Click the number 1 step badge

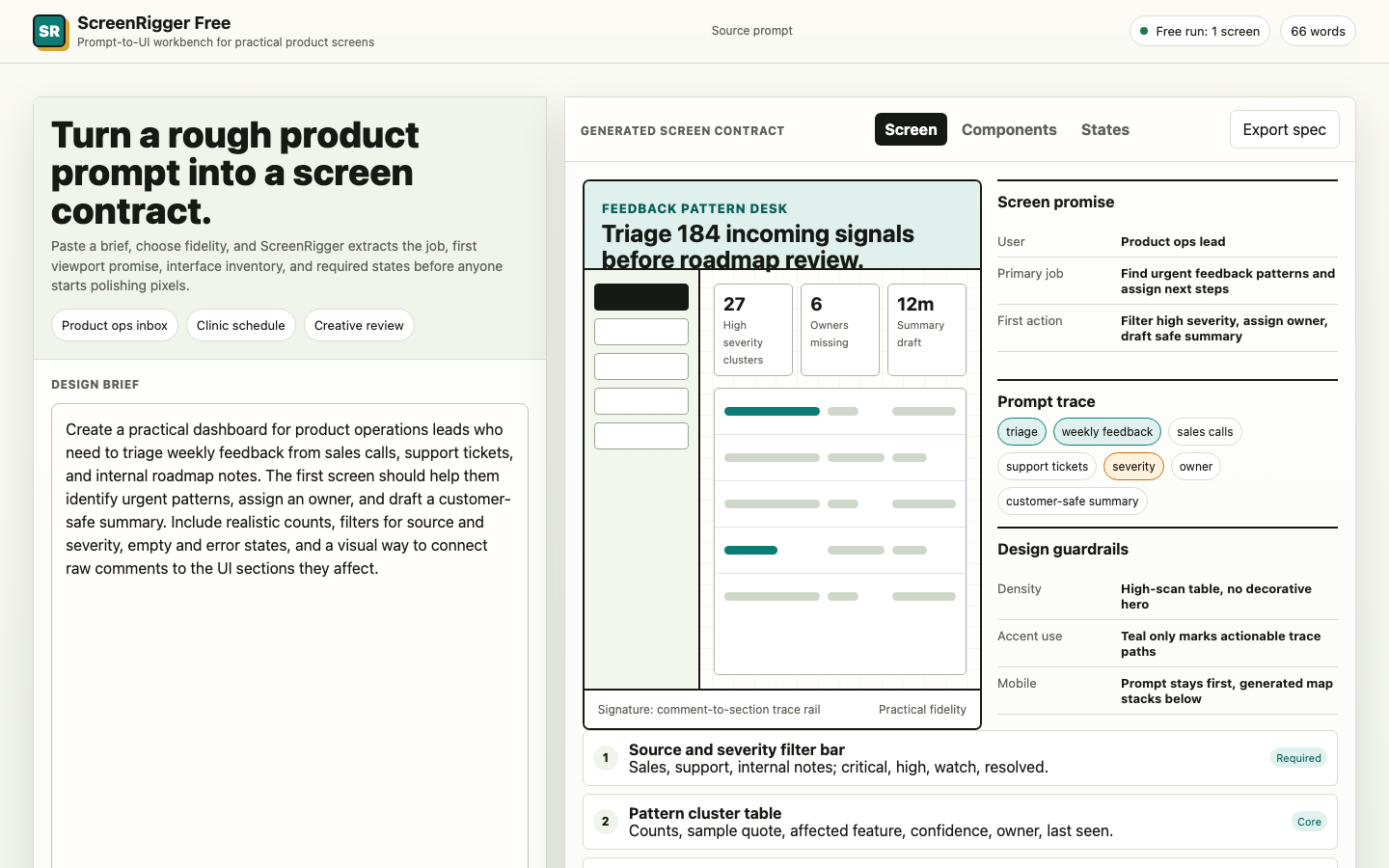pyautogui.click(x=606, y=758)
